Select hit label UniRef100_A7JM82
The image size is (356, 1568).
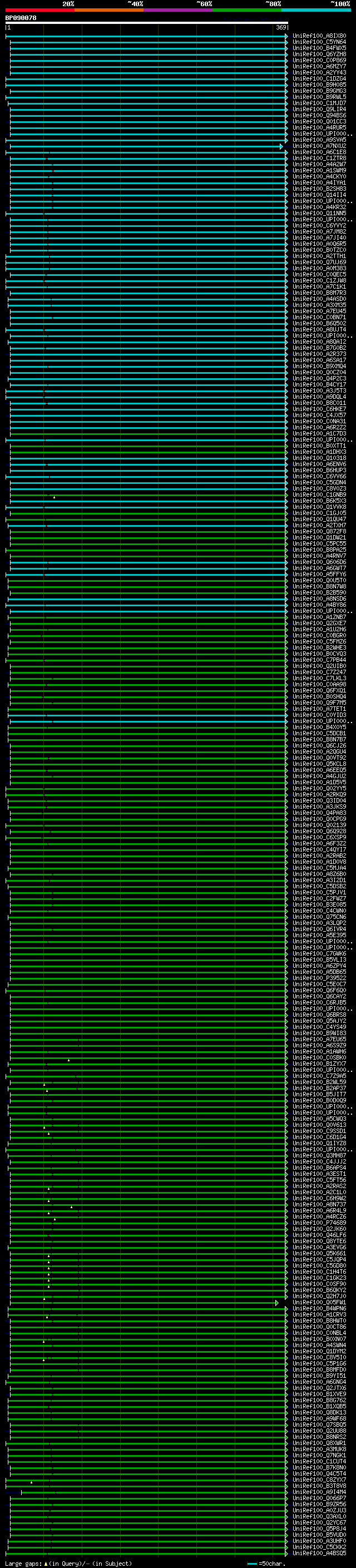[319, 232]
